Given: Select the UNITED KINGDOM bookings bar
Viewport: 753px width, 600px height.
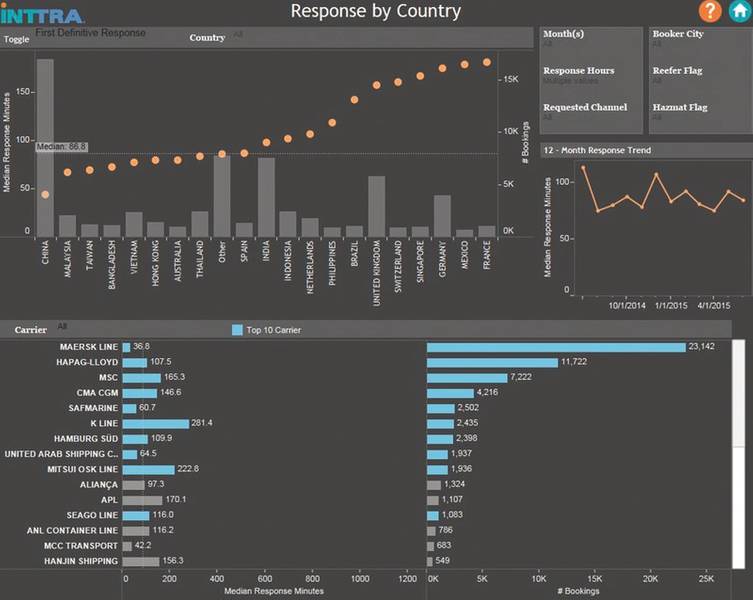Looking at the screenshot, I should click(376, 207).
